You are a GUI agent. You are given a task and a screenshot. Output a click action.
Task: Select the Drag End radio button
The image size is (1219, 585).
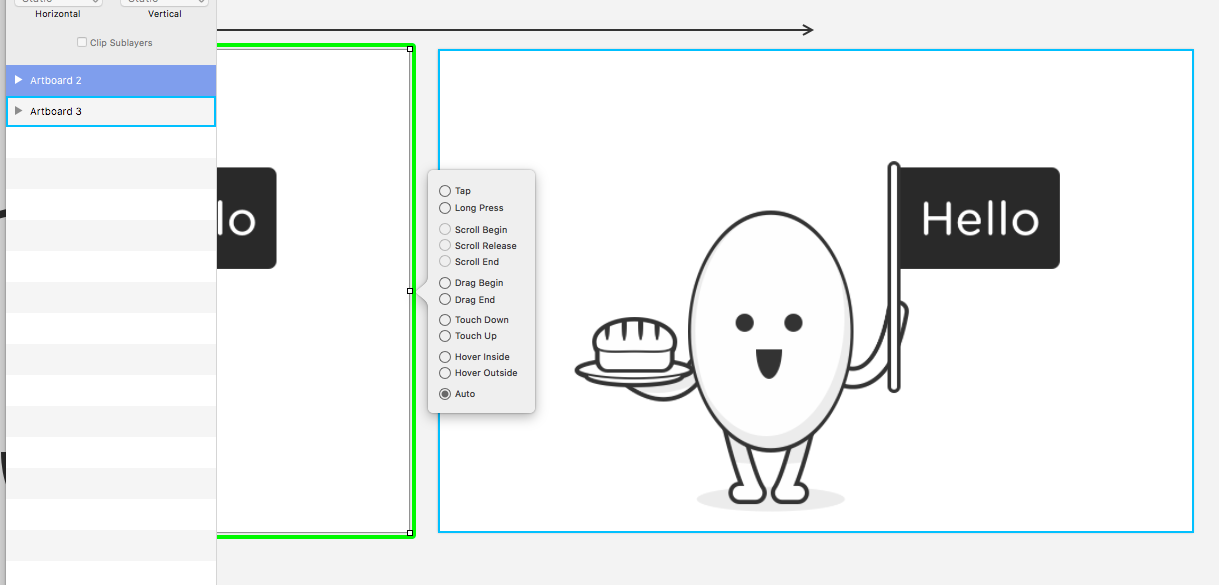445,300
